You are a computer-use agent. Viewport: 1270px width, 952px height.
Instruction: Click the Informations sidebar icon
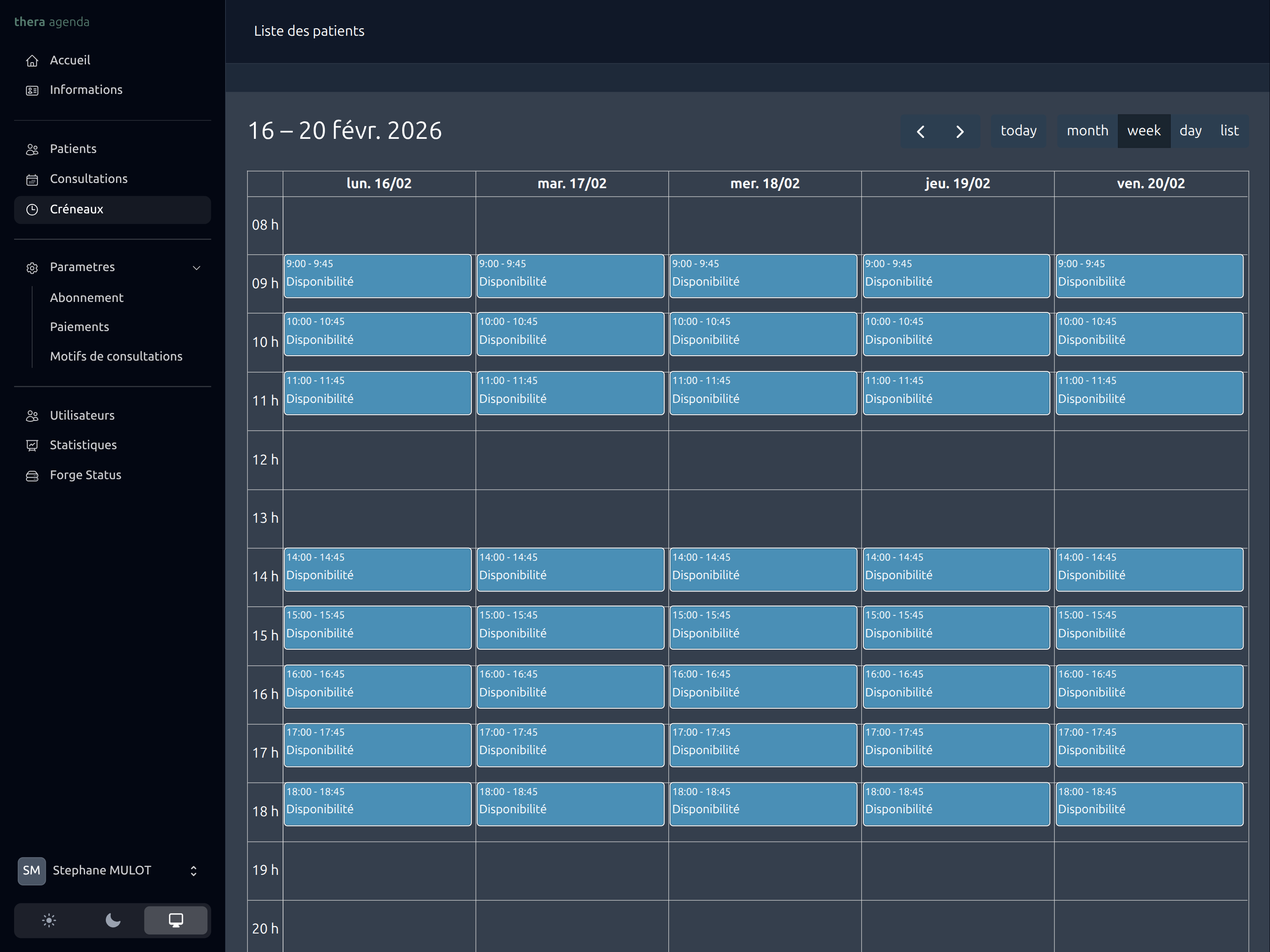pyautogui.click(x=33, y=90)
